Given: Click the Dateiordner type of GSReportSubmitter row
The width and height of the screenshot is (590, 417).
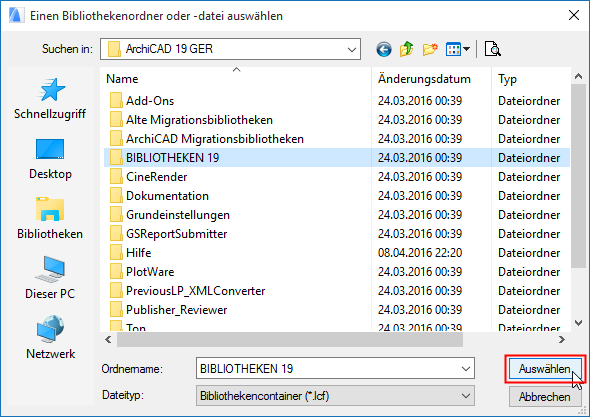Looking at the screenshot, I should pyautogui.click(x=529, y=234).
